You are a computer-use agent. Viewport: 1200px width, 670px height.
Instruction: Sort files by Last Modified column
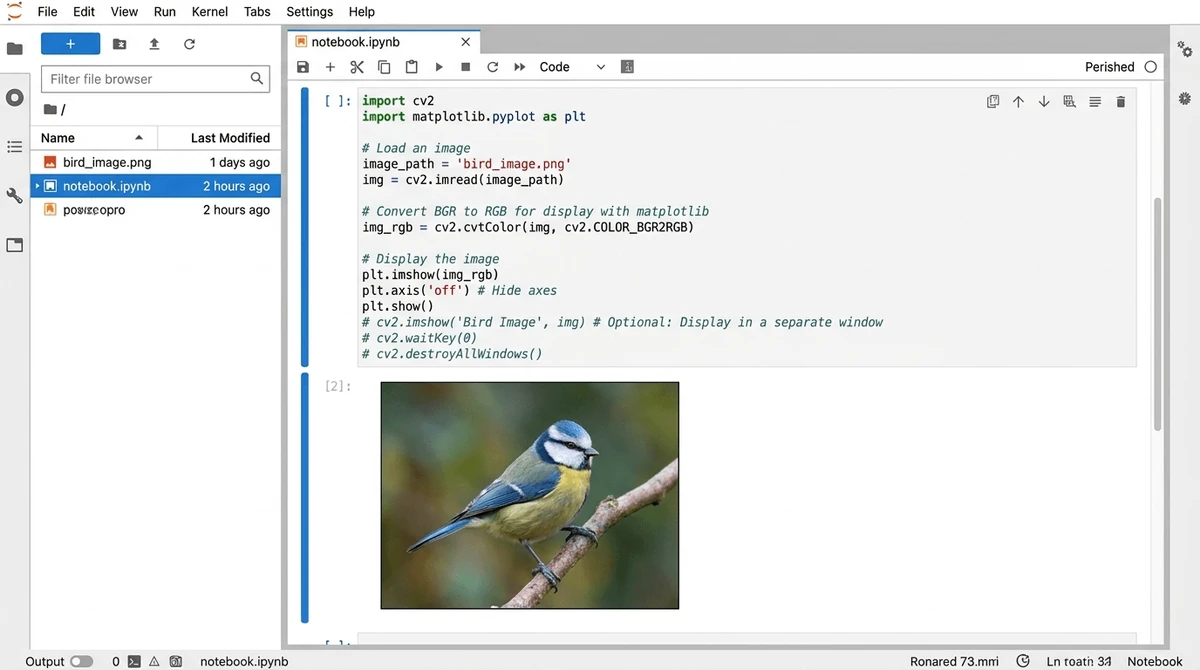pyautogui.click(x=217, y=138)
